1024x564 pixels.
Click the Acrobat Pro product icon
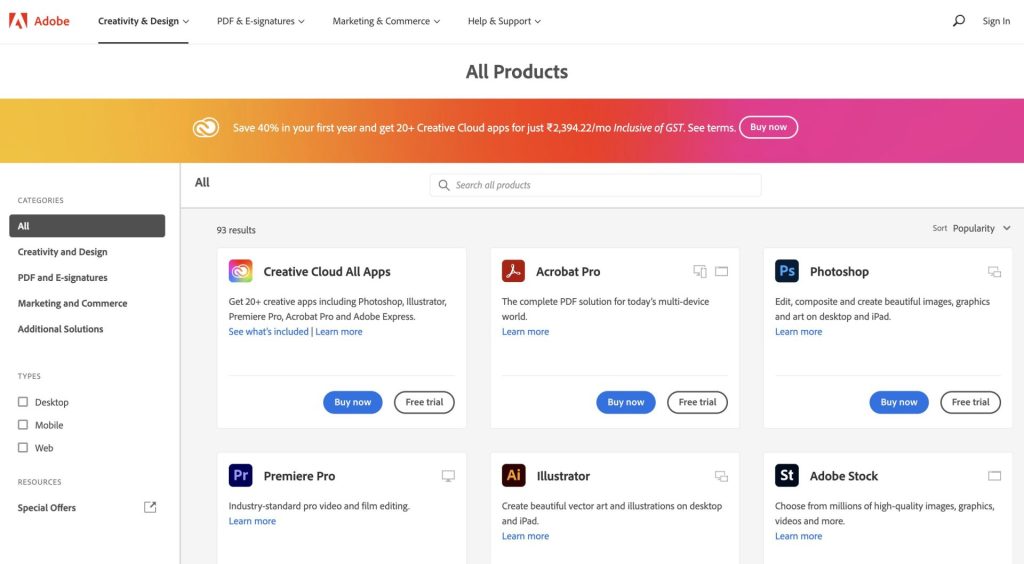coord(513,271)
